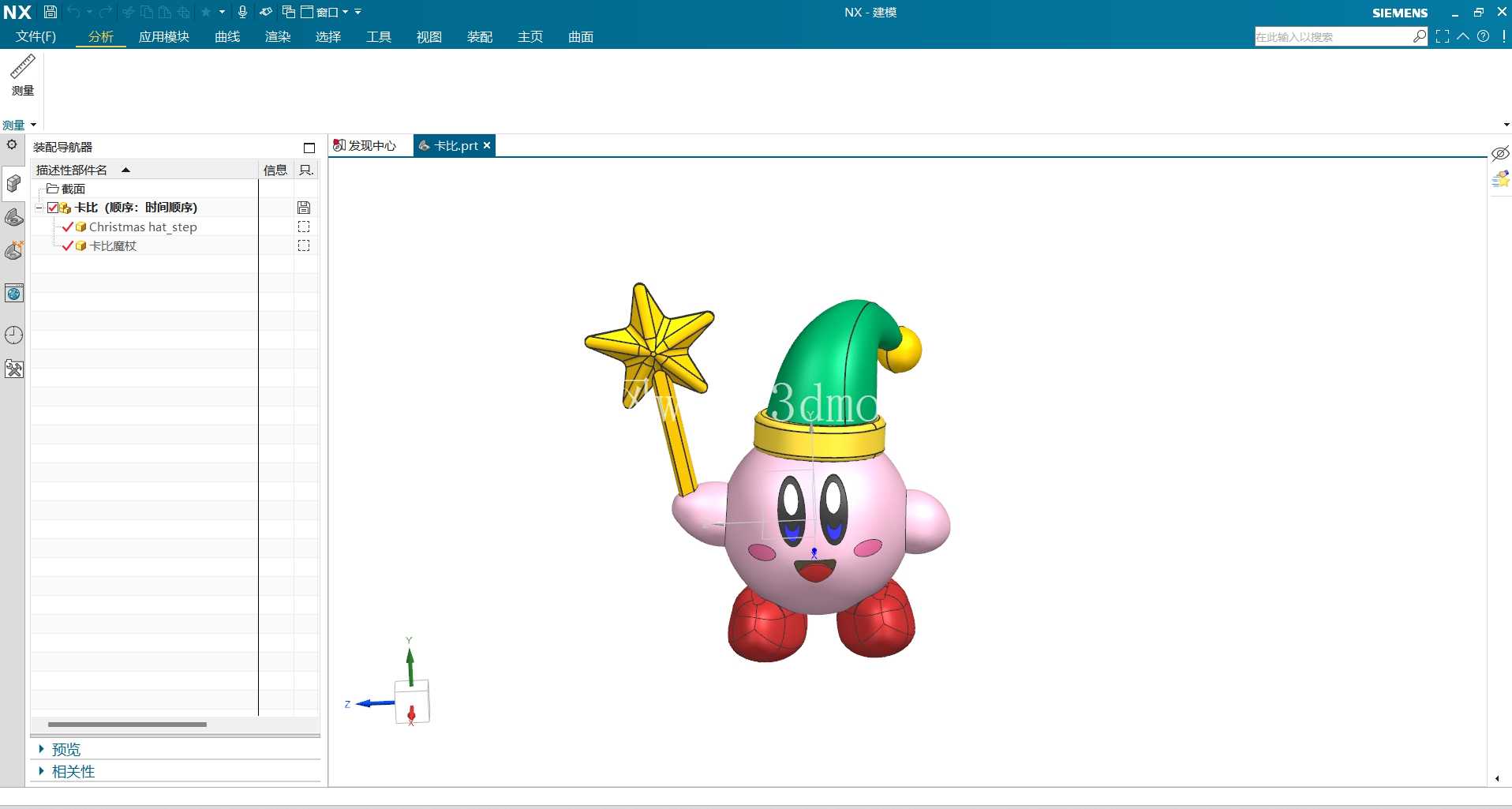Viewport: 1512px width, 809px height.
Task: Toggle the eye visibility icon at right edge
Action: [x=1500, y=153]
